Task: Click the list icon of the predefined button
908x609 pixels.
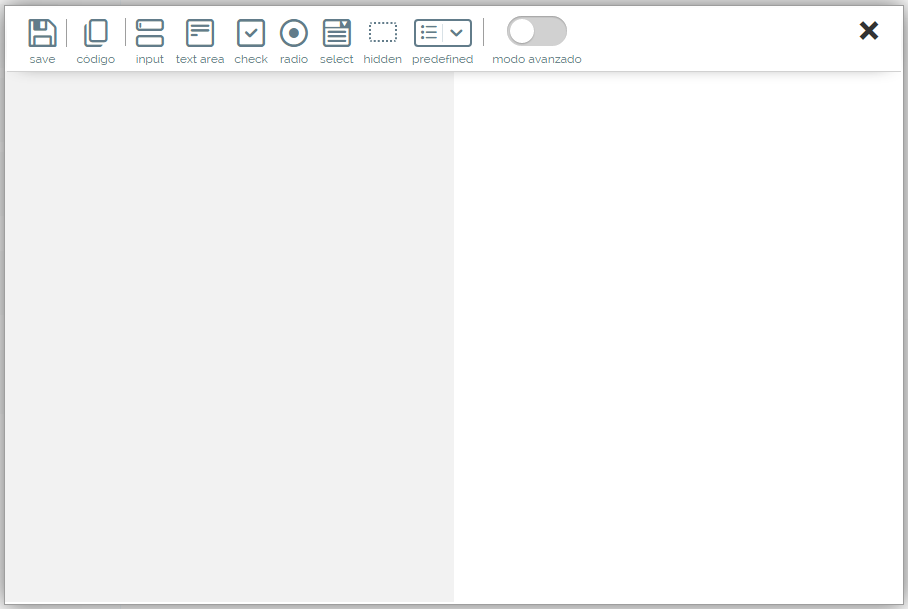Action: click(429, 33)
